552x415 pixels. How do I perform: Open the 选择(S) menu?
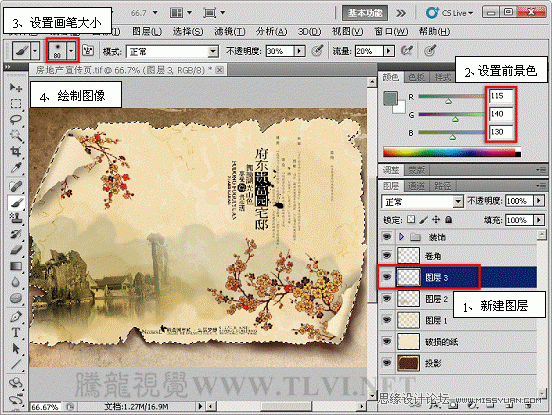(x=188, y=32)
